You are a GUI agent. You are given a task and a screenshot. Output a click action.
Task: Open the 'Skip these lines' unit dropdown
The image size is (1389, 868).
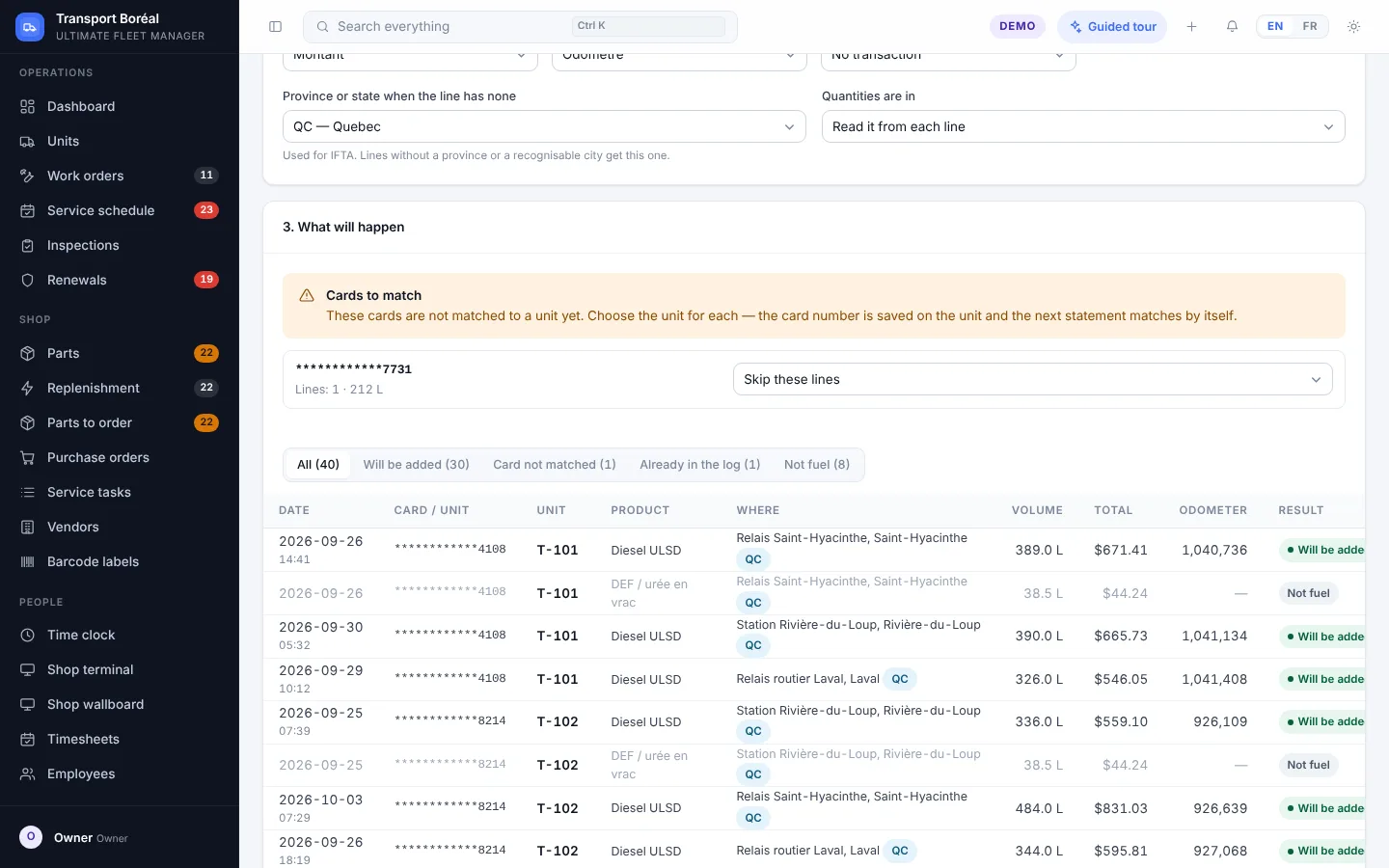[1033, 379]
